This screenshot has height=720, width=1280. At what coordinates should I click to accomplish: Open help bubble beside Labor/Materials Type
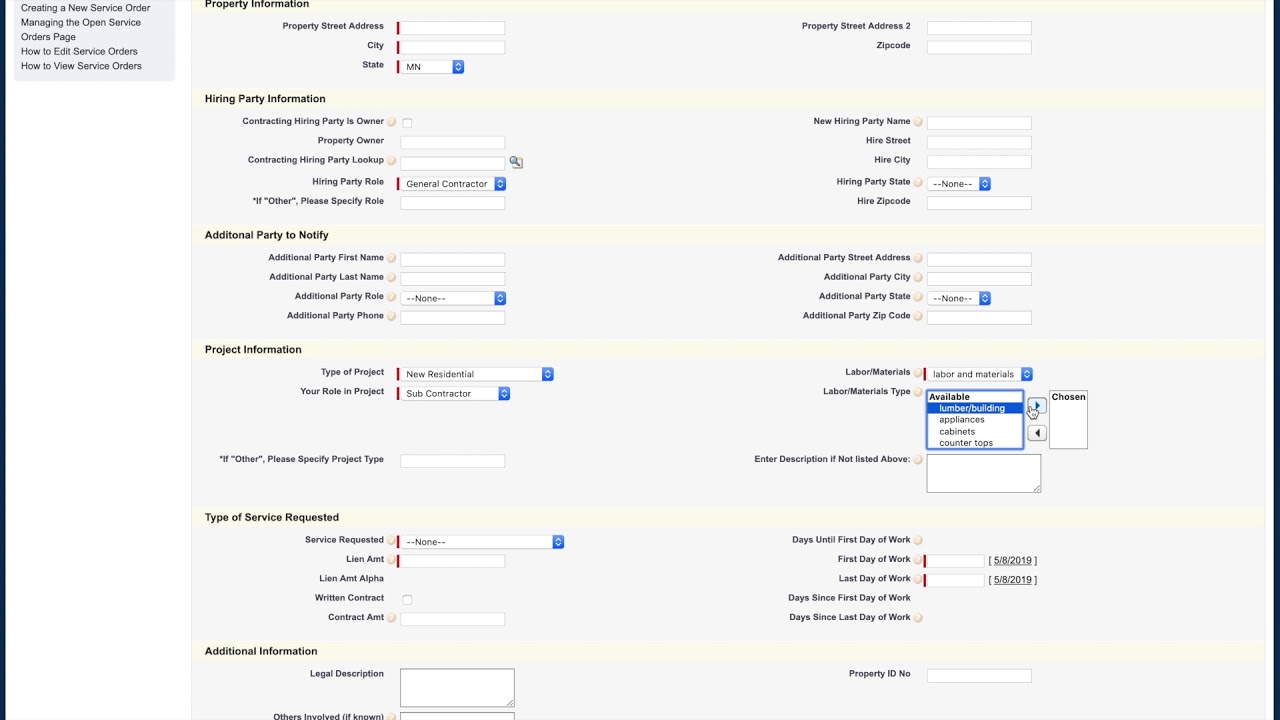point(918,392)
